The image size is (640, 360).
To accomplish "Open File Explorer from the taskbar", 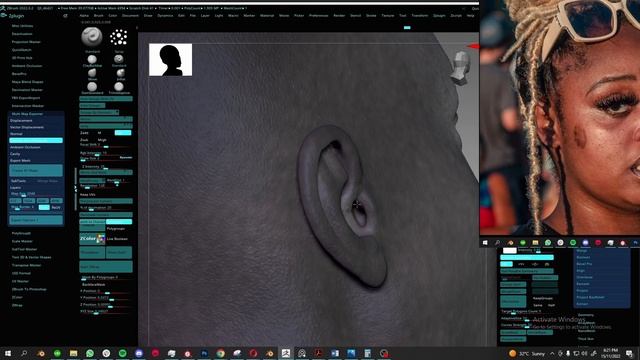I will pos(73,353).
